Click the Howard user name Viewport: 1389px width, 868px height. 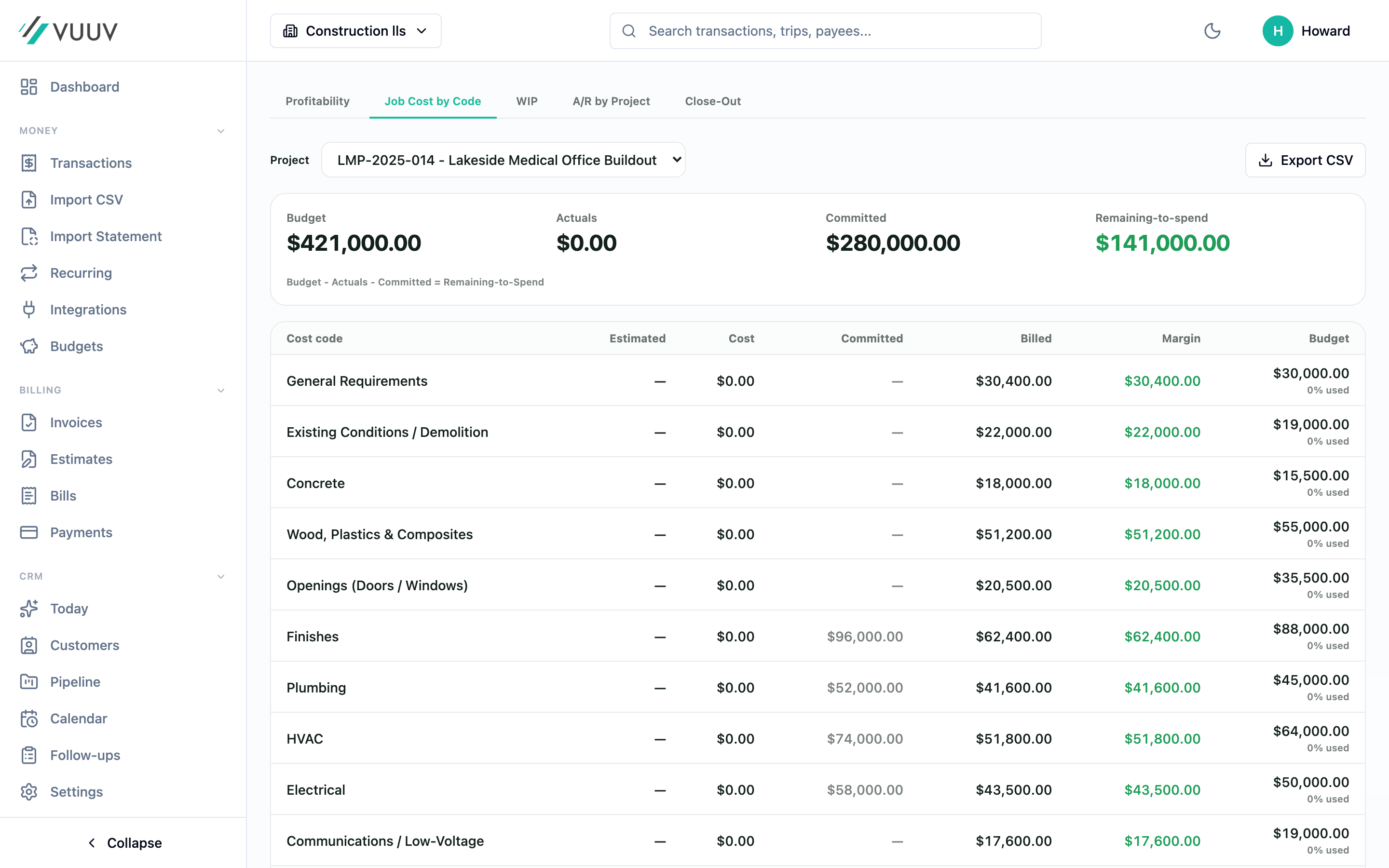point(1325,31)
